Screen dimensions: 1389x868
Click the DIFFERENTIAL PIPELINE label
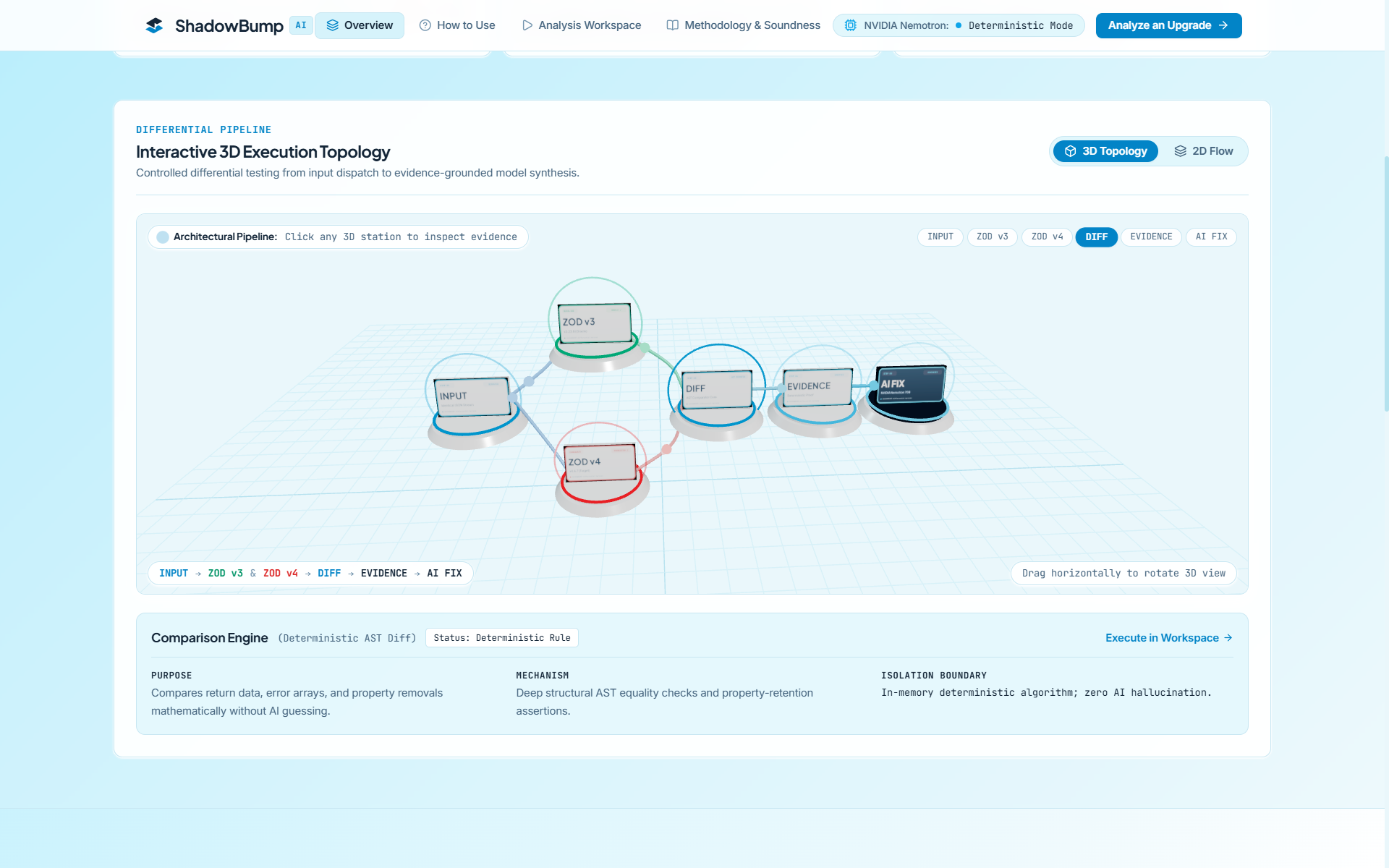(x=204, y=130)
